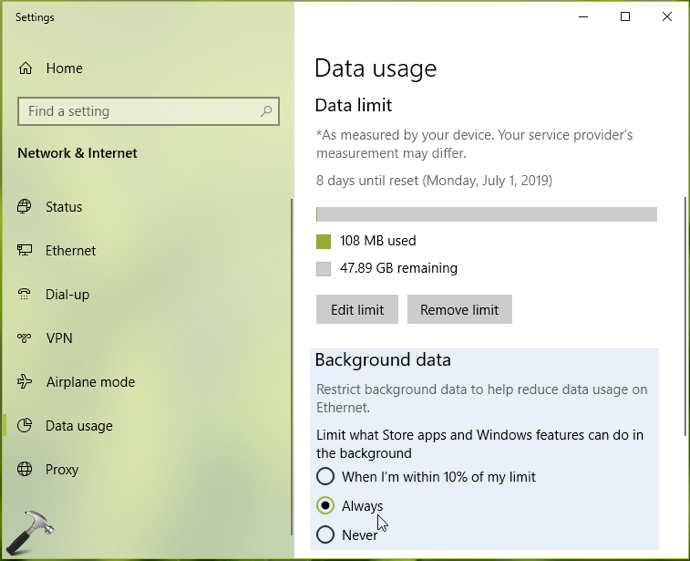Screen dimensions: 690x561
Task: Click the Airplane mode plane icon
Action: (x=24, y=381)
